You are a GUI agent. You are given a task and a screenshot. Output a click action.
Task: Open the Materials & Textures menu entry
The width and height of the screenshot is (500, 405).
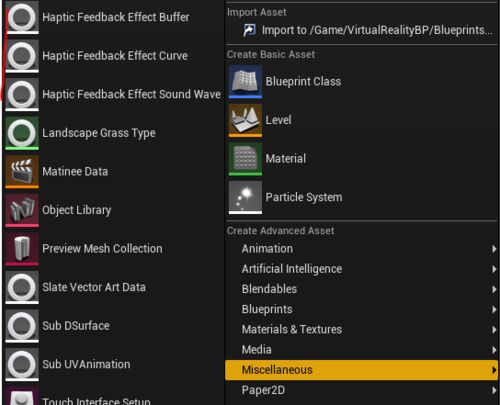(361, 330)
